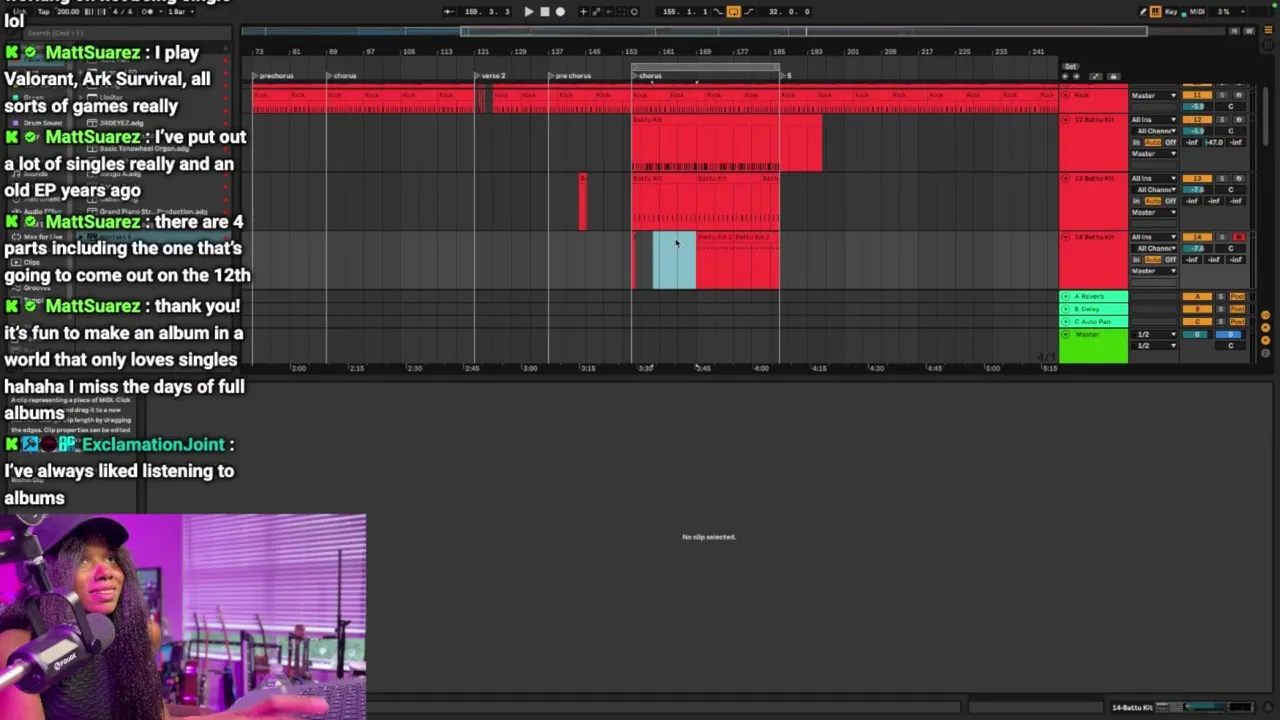Toggle the Lock Envelopes icon
Image resolution: width=1280 pixels, height=720 pixels.
pos(1114,77)
